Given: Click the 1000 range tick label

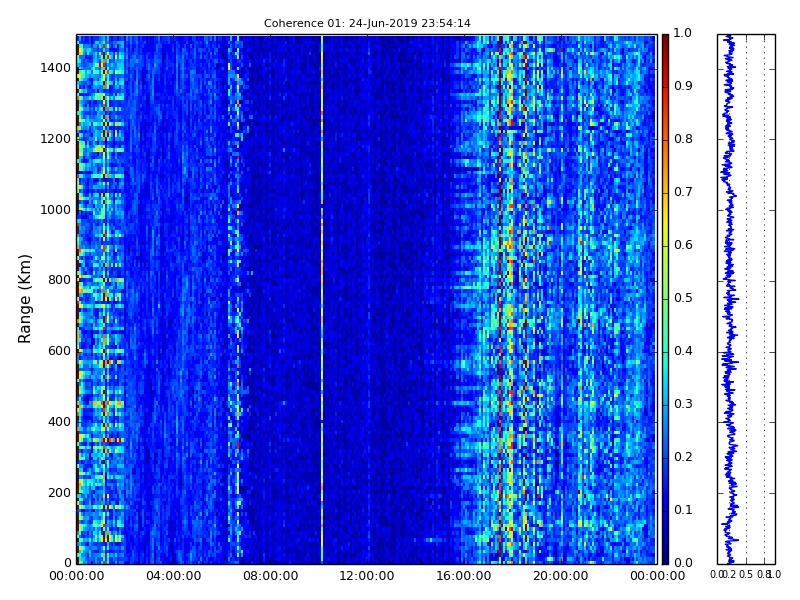Looking at the screenshot, I should pos(55,210).
